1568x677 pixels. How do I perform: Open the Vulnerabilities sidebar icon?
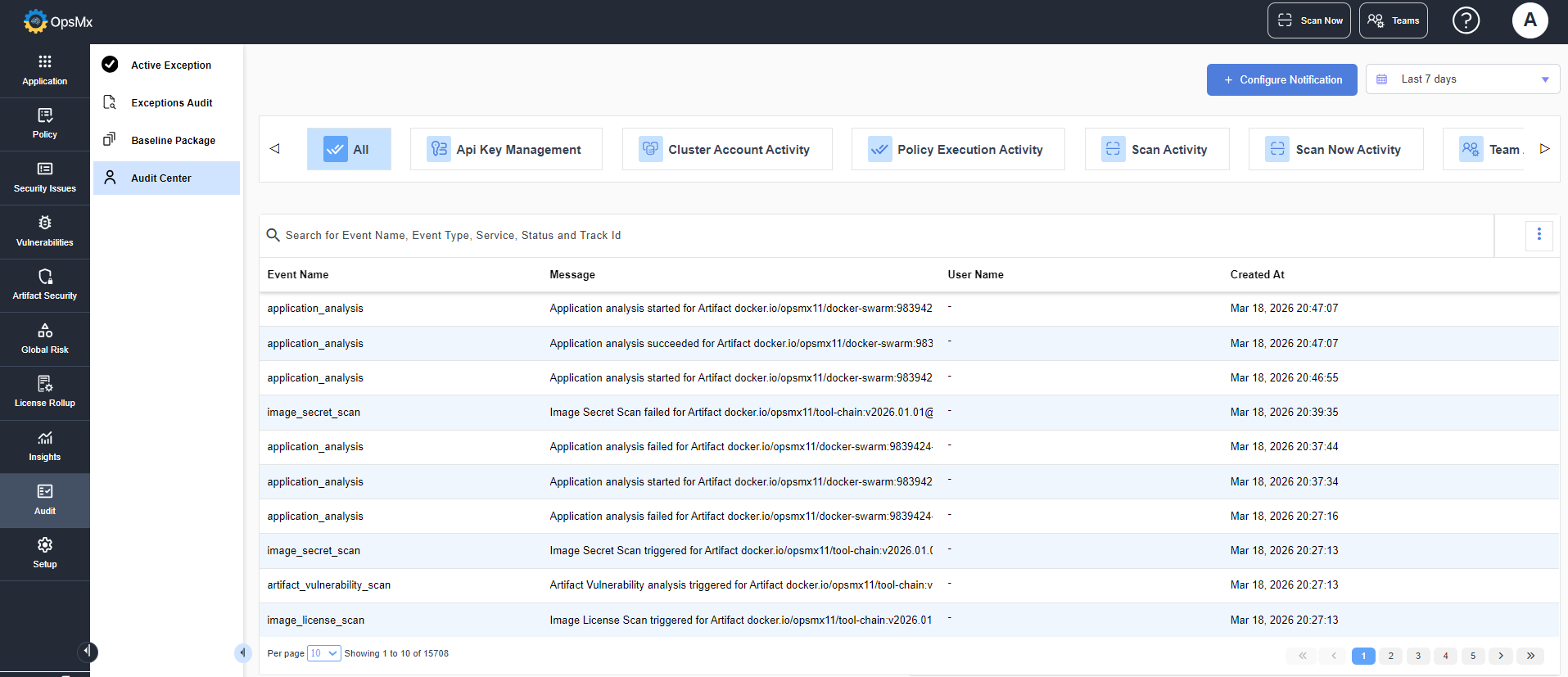tap(45, 232)
